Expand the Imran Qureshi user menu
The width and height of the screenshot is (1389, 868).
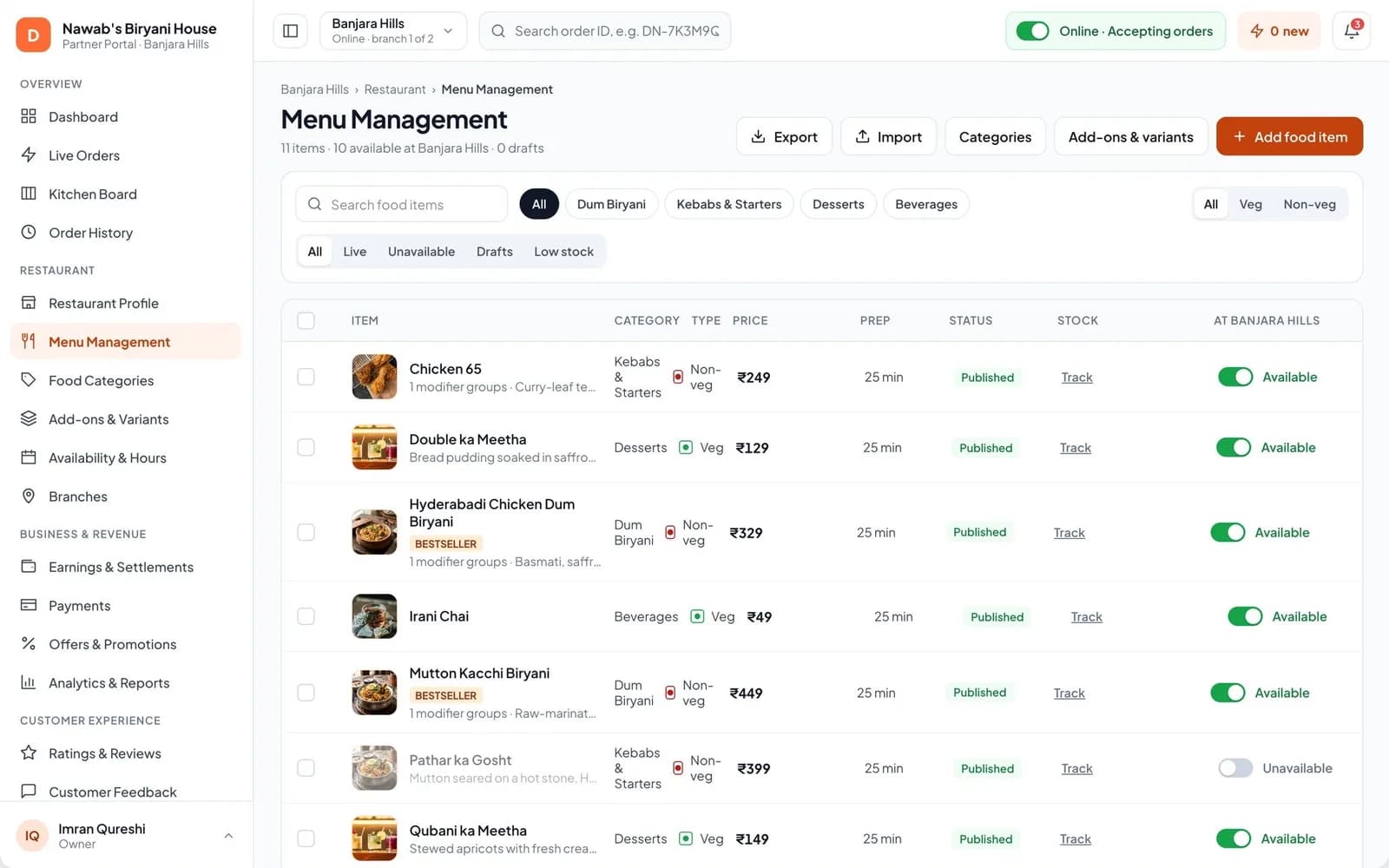click(x=228, y=835)
